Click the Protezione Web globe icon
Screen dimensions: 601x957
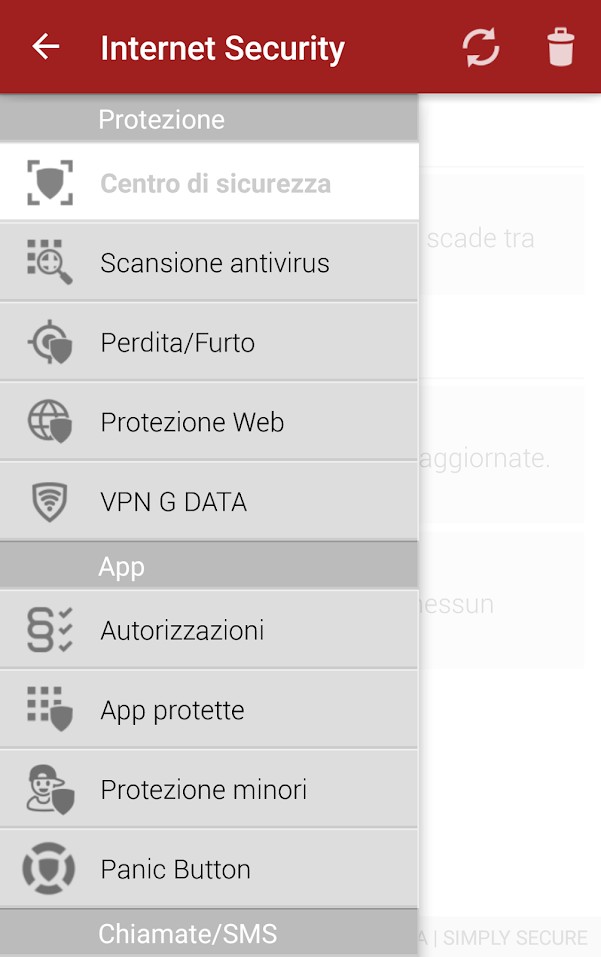click(x=50, y=421)
